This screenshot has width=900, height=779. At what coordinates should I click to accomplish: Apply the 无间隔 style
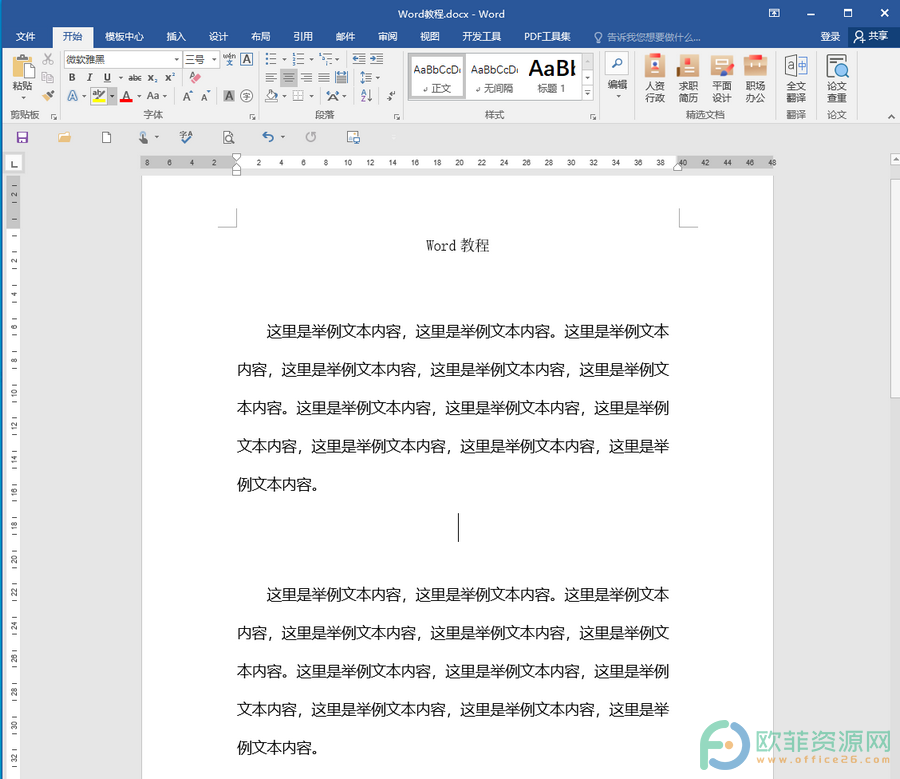tap(494, 77)
